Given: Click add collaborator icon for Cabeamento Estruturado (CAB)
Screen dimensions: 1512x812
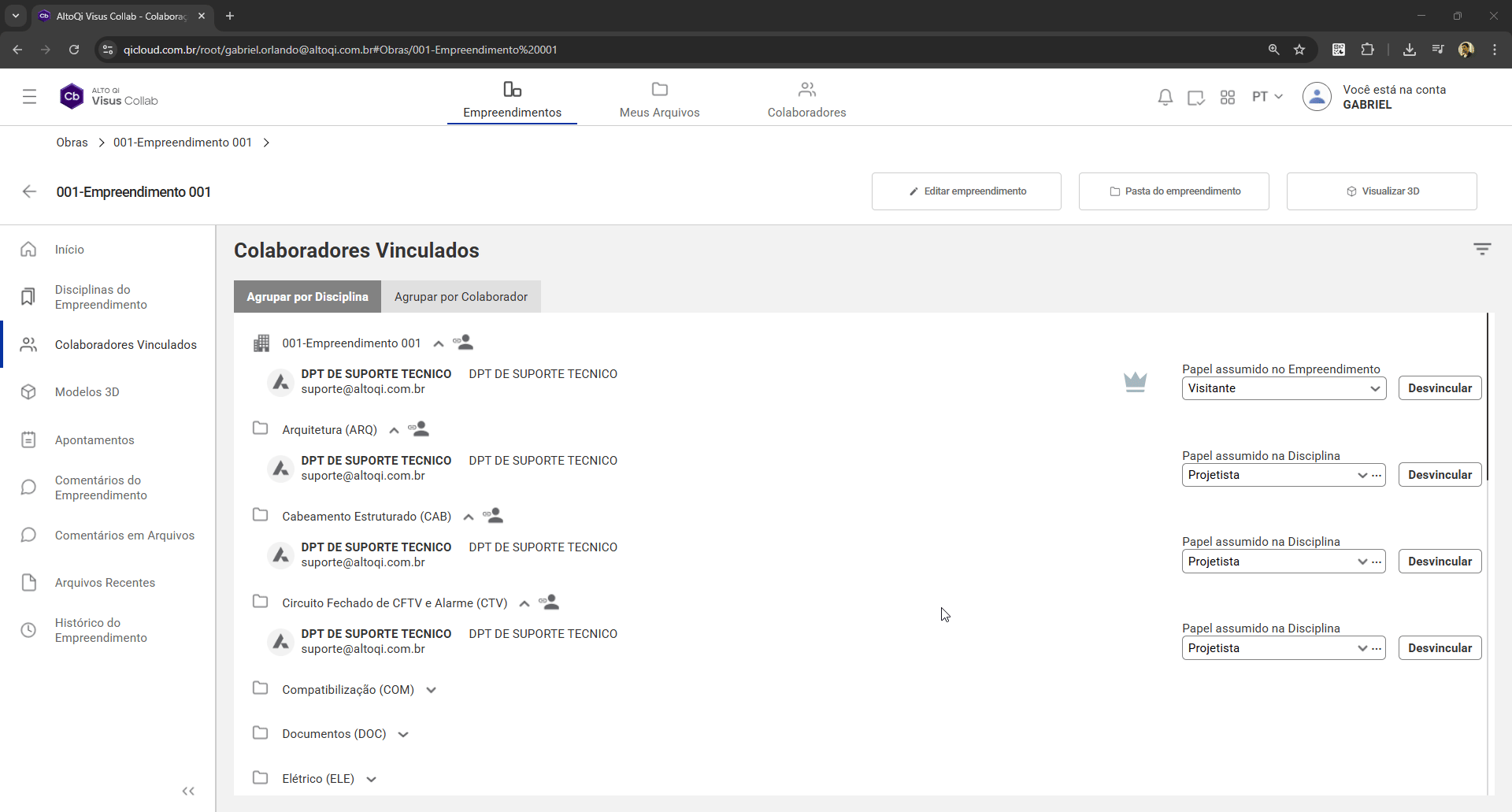Looking at the screenshot, I should click(x=494, y=516).
